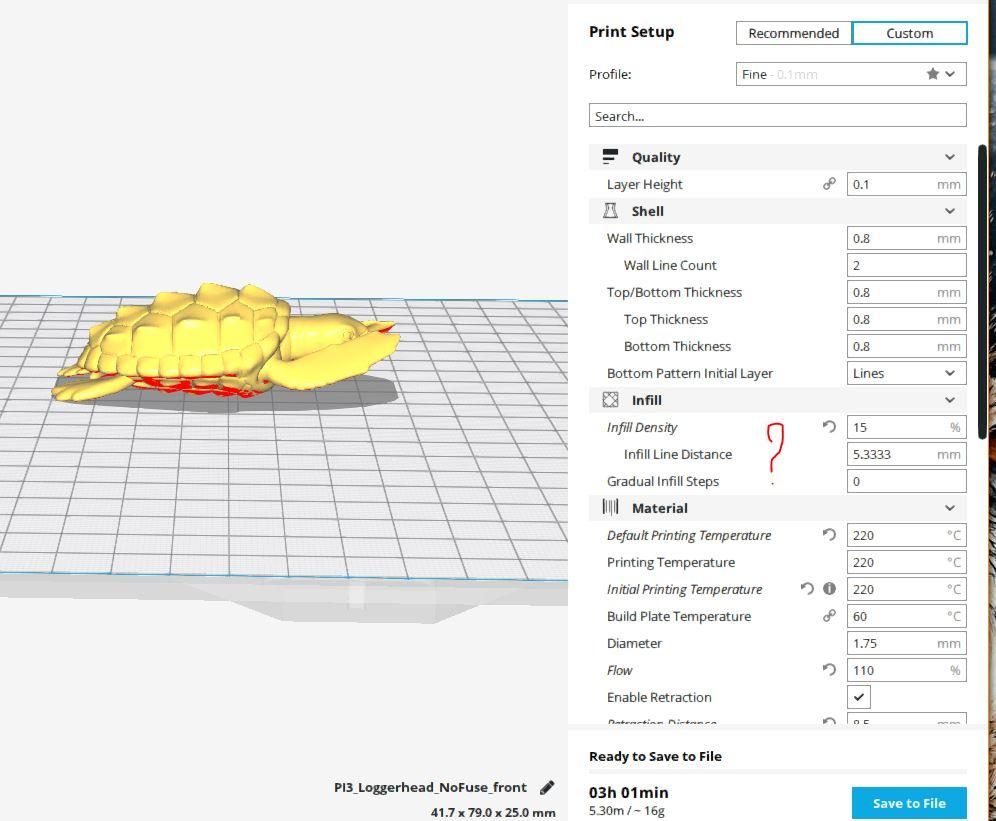
Task: Reset Default Printing Temperature via revert arrow
Action: [x=829, y=535]
